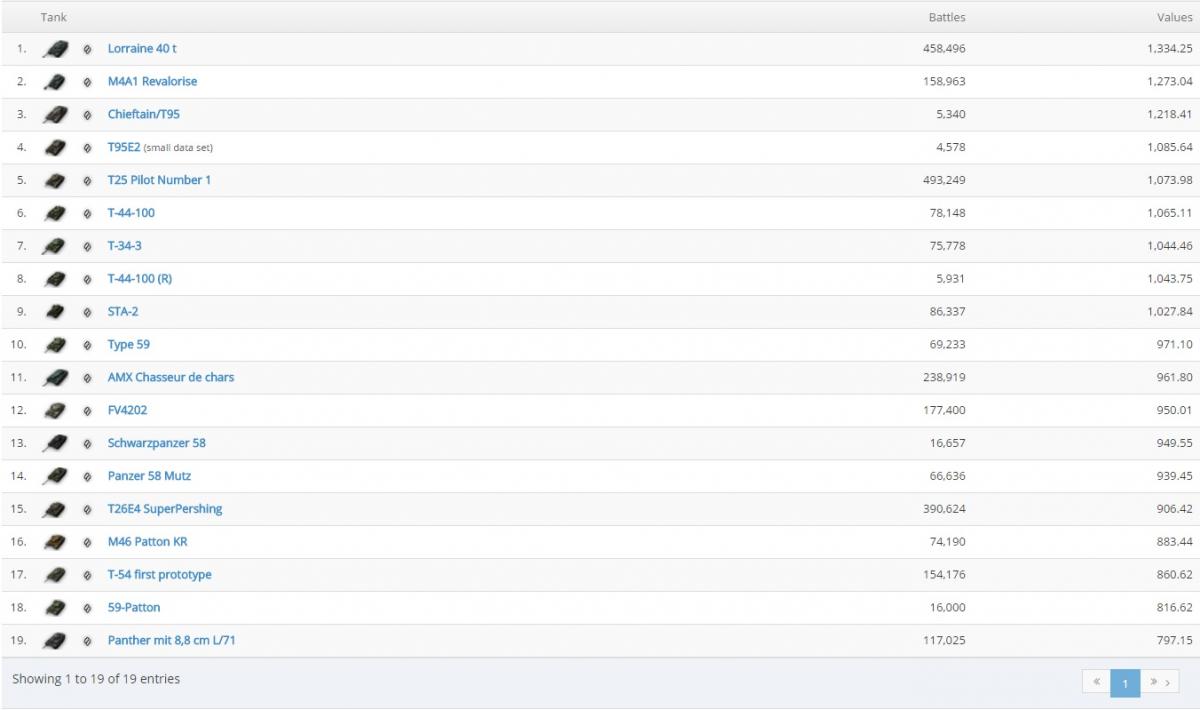Image resolution: width=1200 pixels, height=710 pixels.
Task: Go to the previous page with double-left arrows
Action: coord(1096,682)
